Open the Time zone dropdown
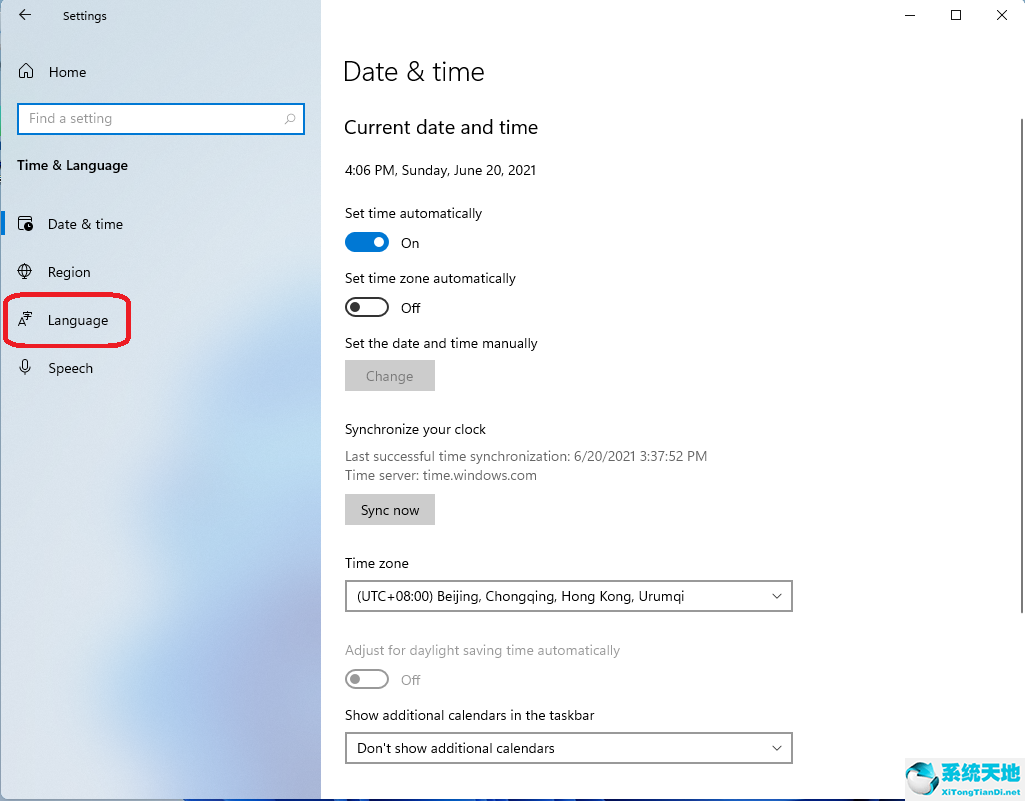The width and height of the screenshot is (1025, 801). 568,596
